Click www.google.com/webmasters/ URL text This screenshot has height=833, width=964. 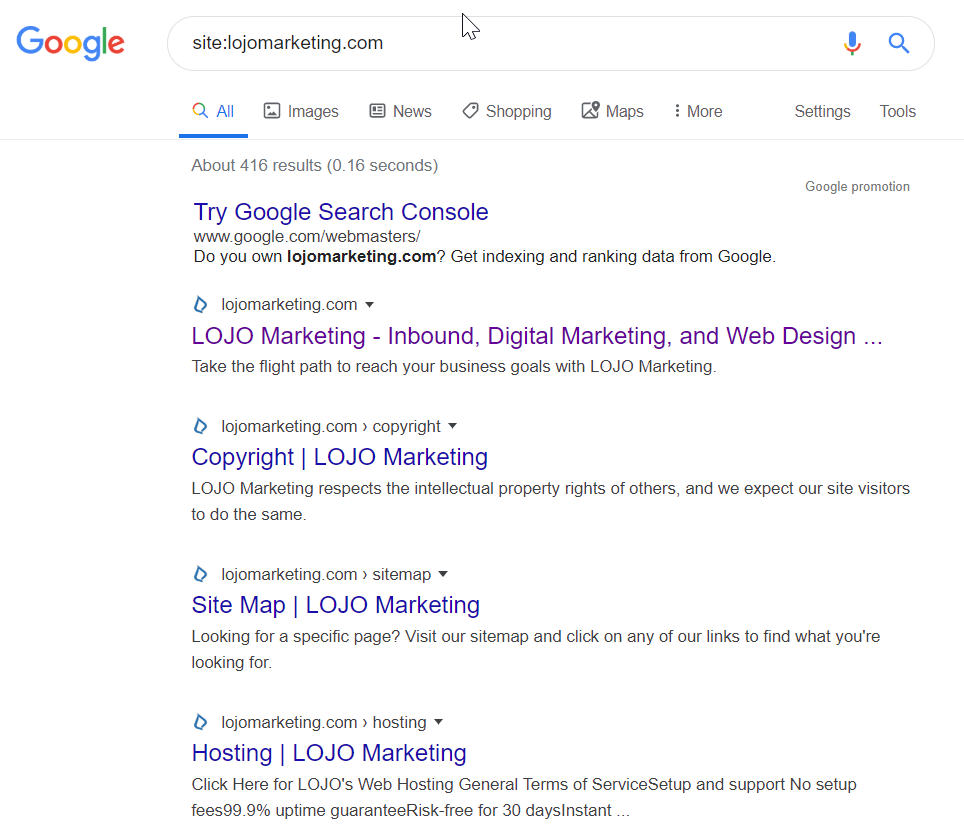coord(307,237)
